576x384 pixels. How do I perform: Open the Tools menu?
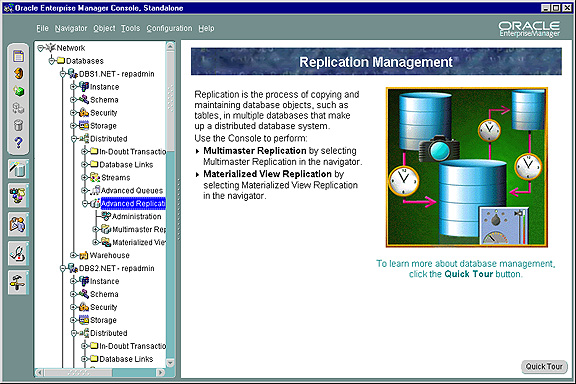[x=130, y=28]
